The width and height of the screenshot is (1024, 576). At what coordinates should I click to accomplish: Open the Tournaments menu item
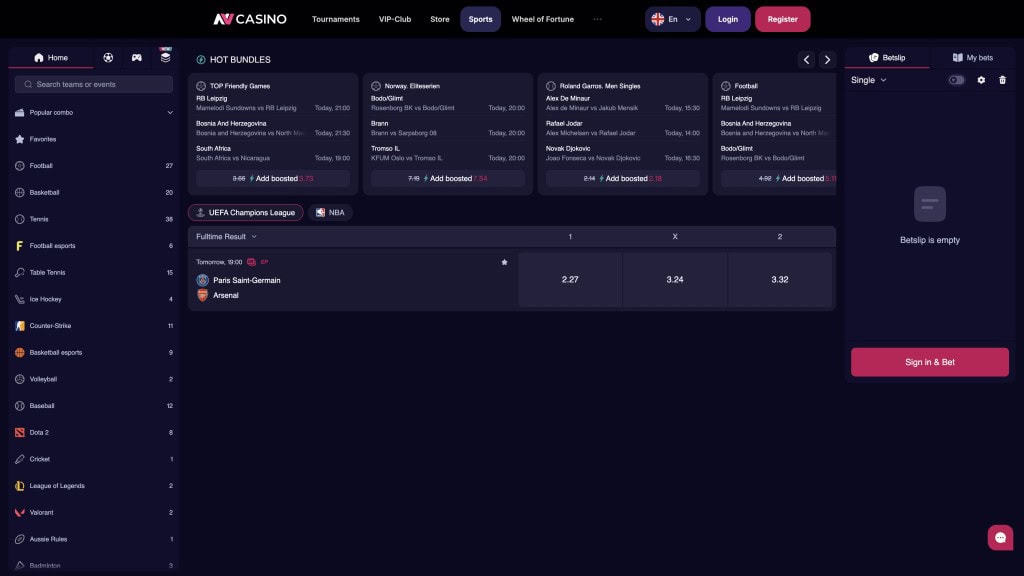click(x=336, y=19)
